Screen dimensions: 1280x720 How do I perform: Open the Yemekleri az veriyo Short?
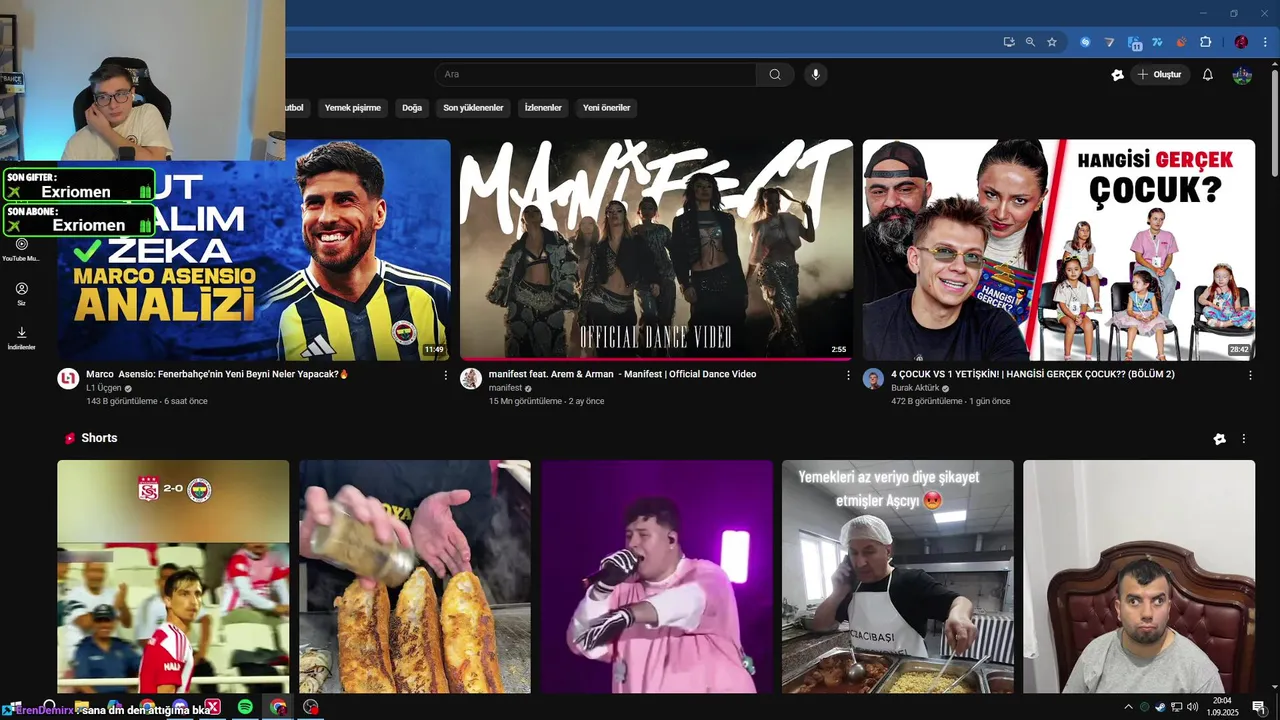[x=898, y=576]
